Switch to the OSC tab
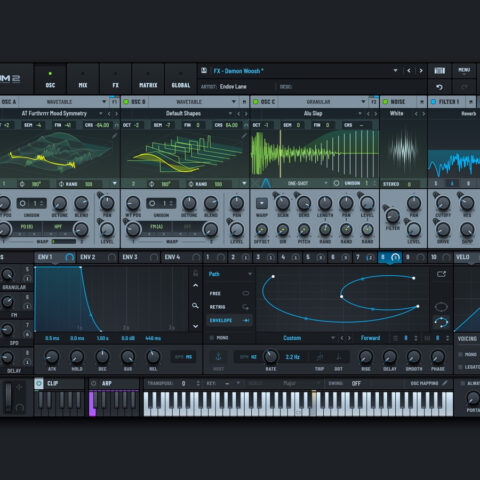 [x=50, y=79]
